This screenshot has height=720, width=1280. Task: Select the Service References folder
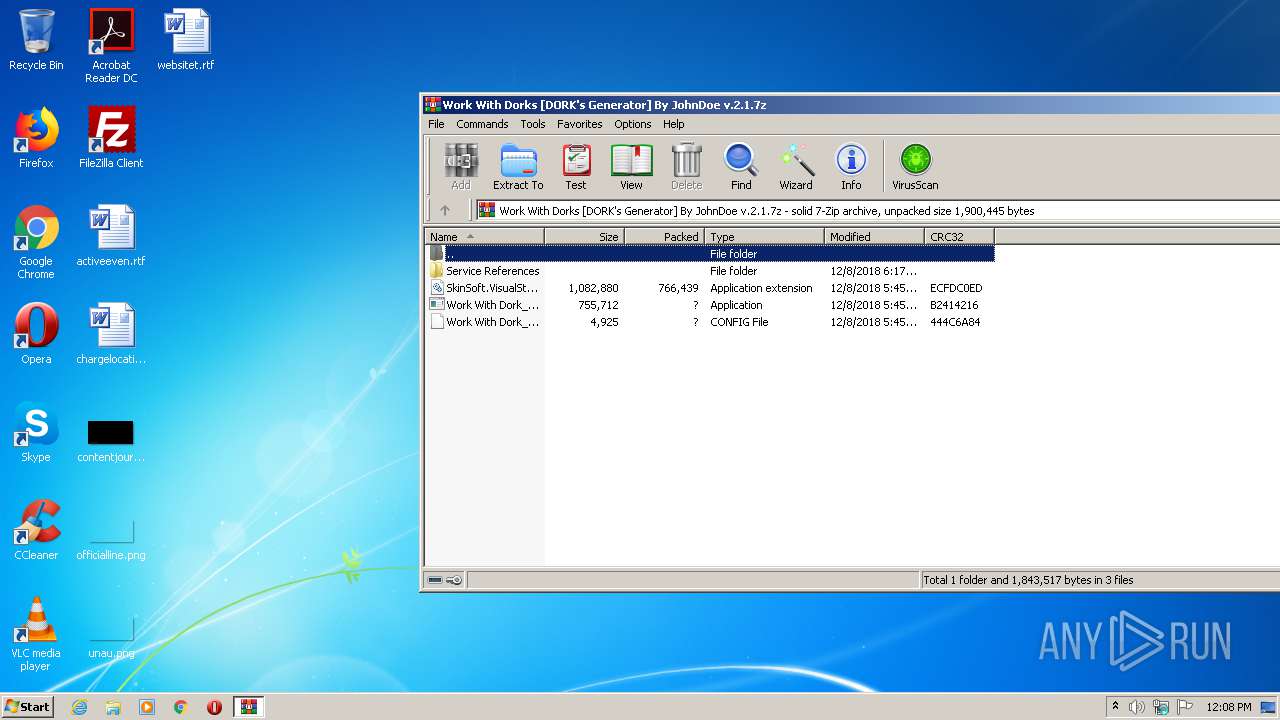click(x=710, y=271)
